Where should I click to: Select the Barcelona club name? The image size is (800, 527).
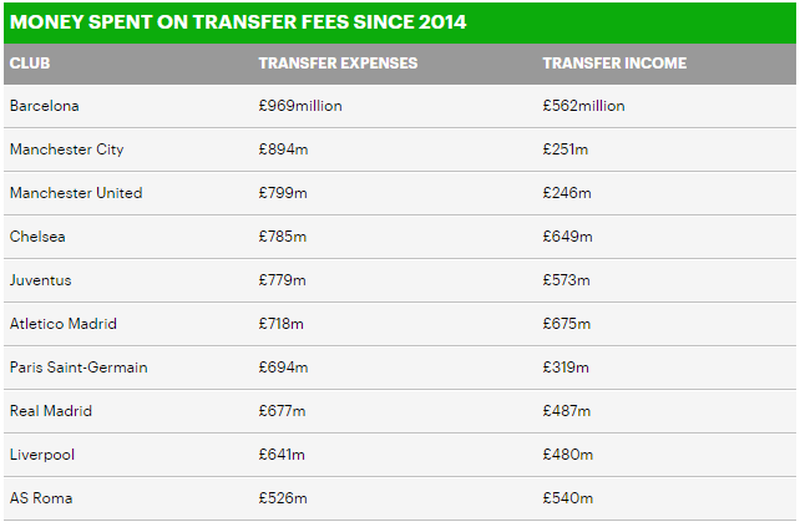point(44,106)
